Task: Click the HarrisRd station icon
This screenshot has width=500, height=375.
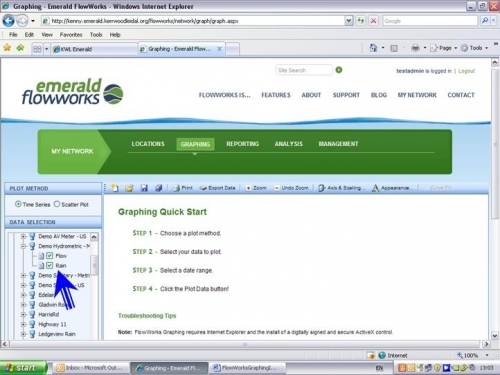Action: tap(32, 314)
